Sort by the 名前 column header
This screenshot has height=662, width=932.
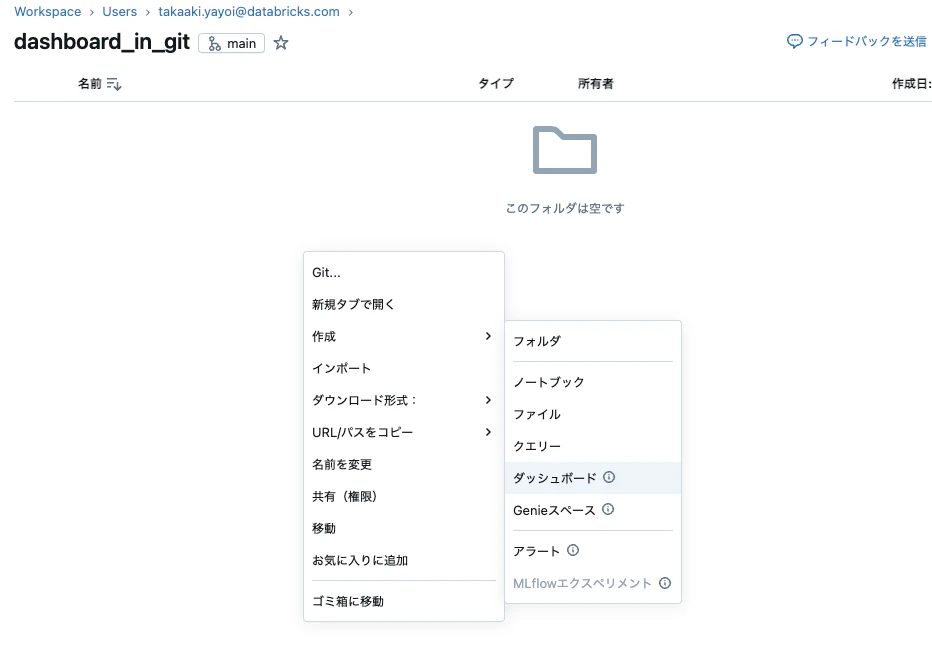click(x=90, y=84)
